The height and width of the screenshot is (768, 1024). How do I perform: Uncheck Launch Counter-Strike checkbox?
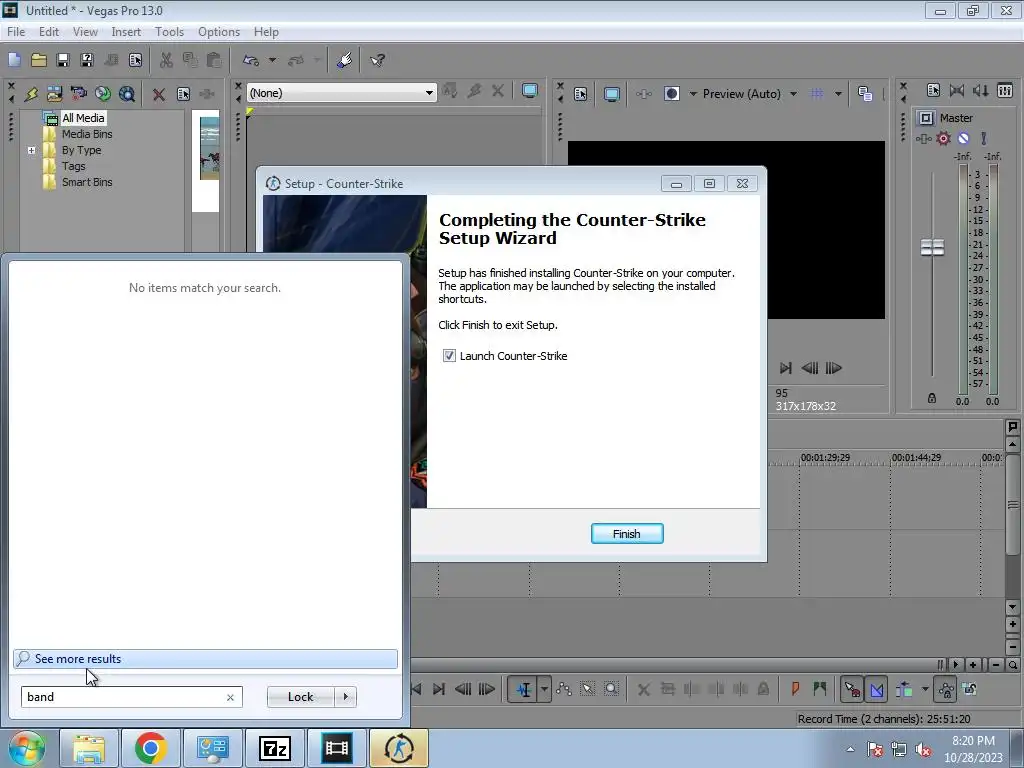pos(449,356)
